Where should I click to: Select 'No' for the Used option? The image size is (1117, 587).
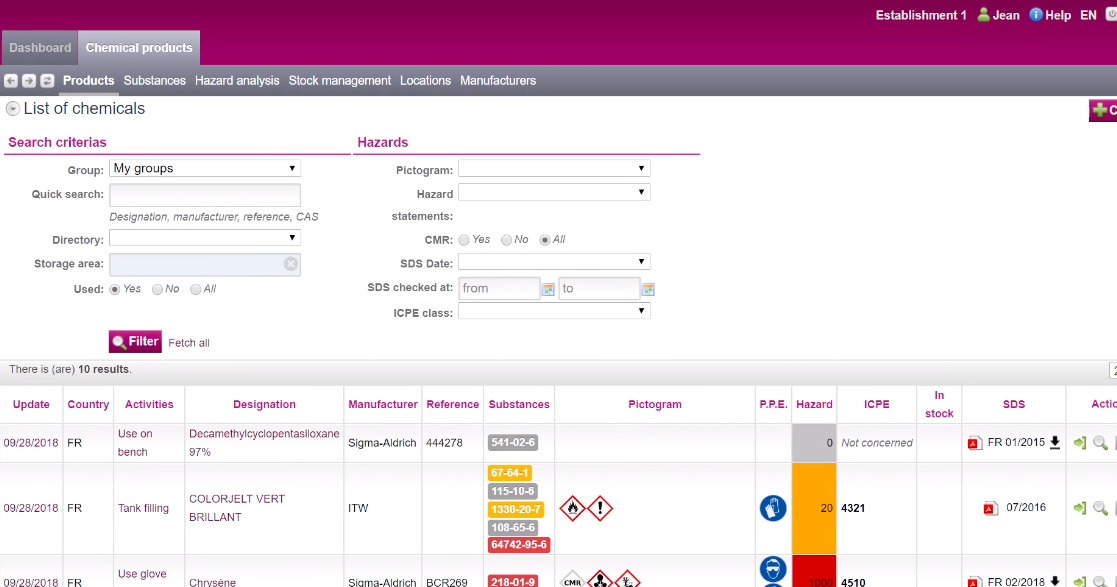coord(158,289)
